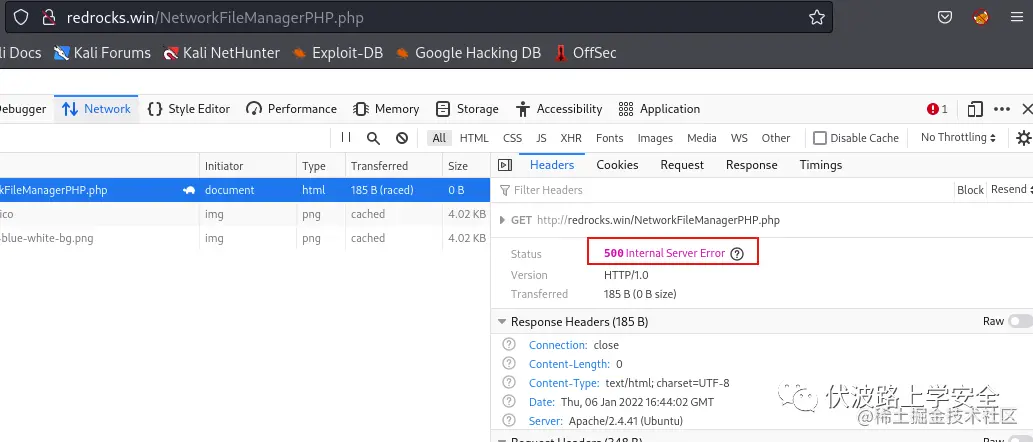Viewport: 1033px width, 442px height.
Task: Switch to the Memory tab
Action: (x=386, y=109)
